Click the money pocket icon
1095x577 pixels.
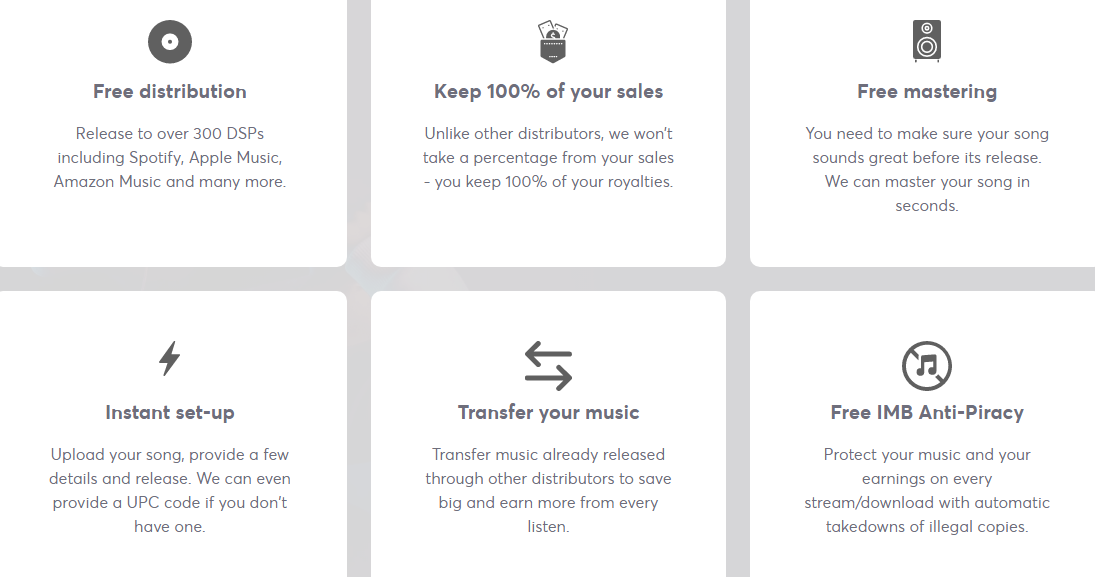point(549,42)
